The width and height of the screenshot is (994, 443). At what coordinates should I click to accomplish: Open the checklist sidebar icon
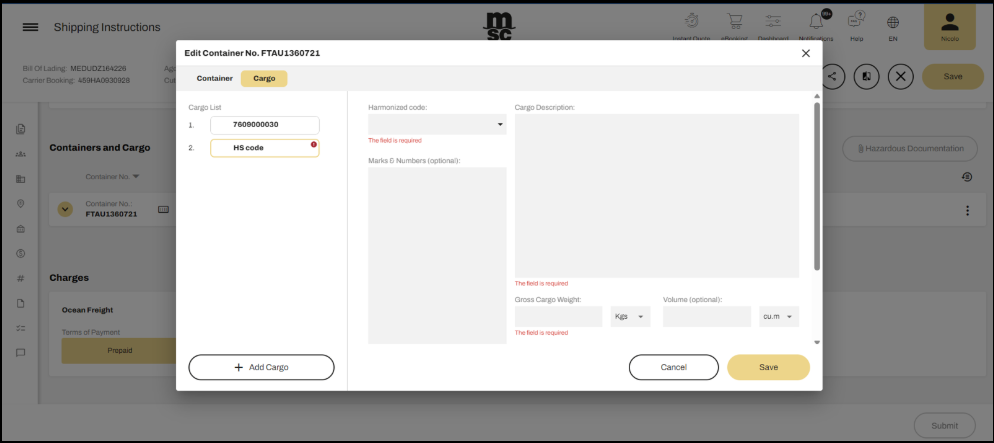[20, 328]
